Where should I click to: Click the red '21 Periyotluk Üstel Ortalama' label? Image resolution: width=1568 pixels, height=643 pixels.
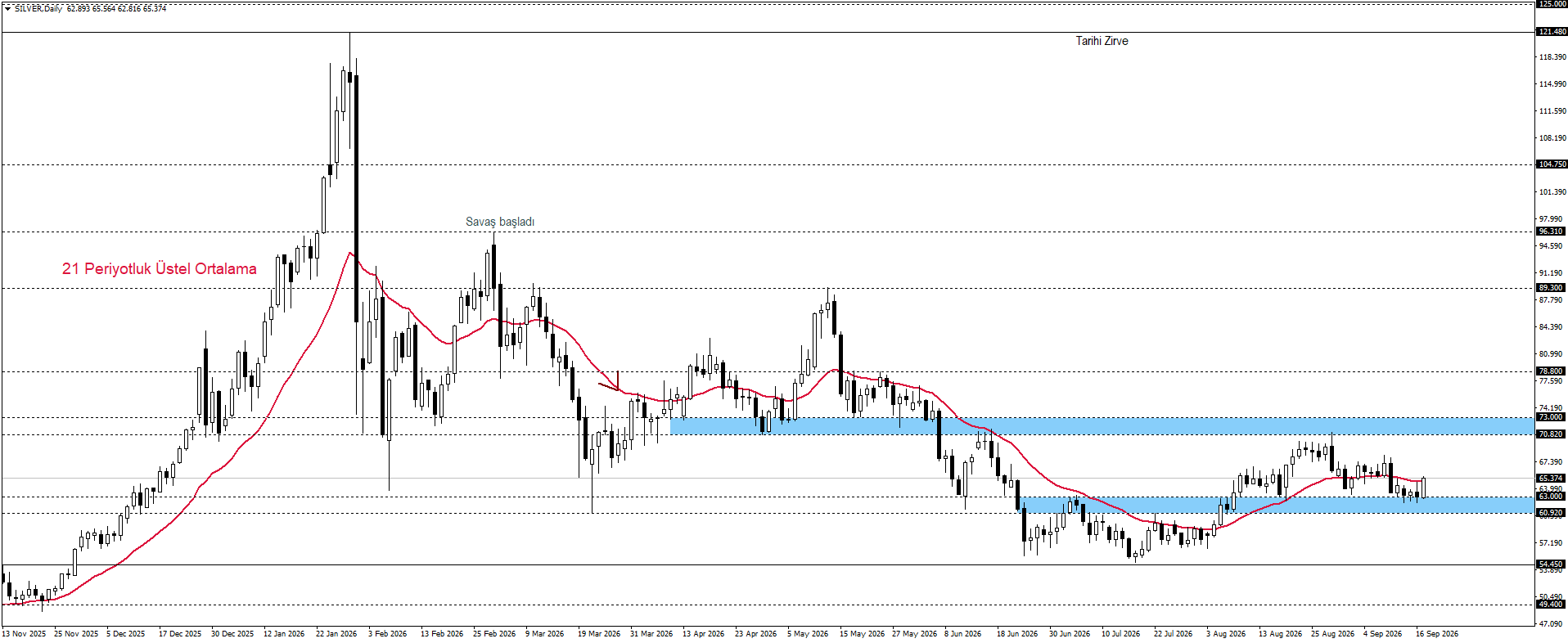160,268
